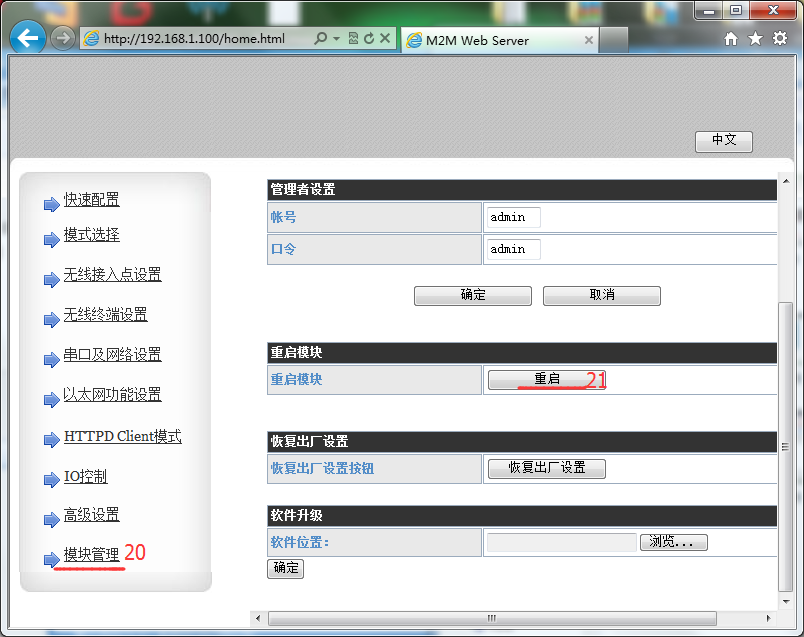The width and height of the screenshot is (804, 637).
Task: Click the browser back arrow button
Action: tap(27, 38)
